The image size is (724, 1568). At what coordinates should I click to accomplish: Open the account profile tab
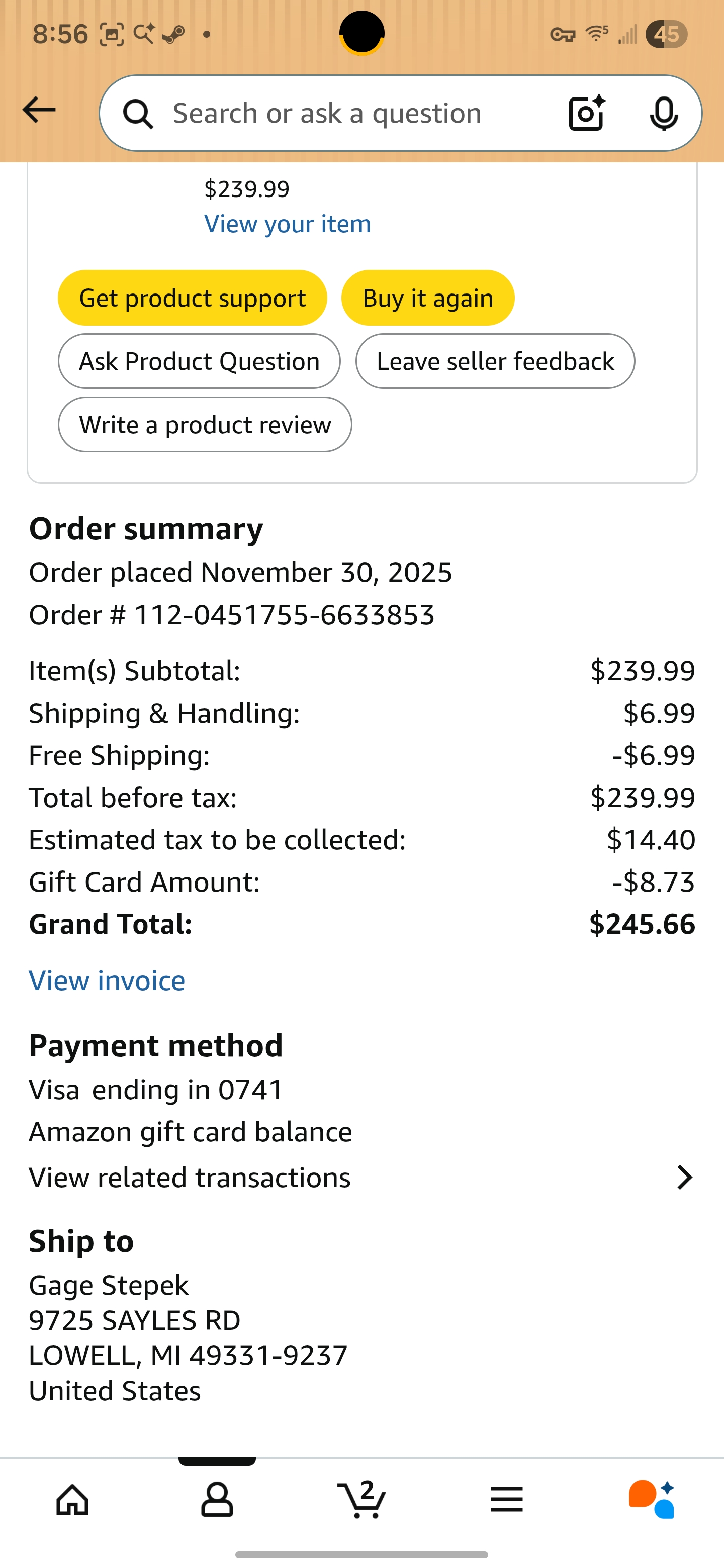(x=217, y=1499)
